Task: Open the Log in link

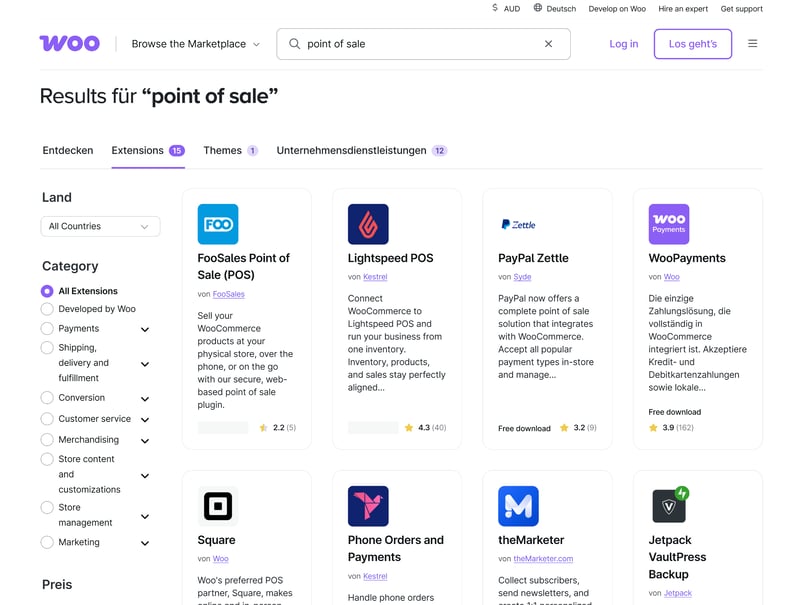Action: pos(623,44)
